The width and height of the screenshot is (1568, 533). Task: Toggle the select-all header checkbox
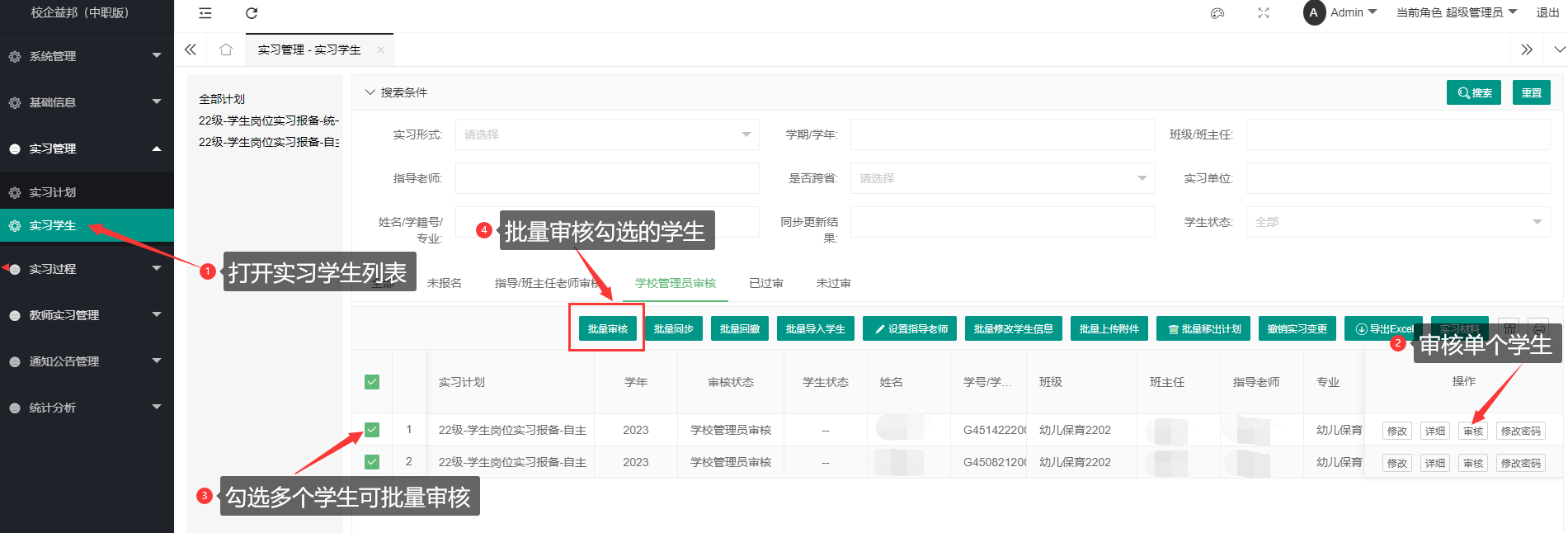pos(372,382)
